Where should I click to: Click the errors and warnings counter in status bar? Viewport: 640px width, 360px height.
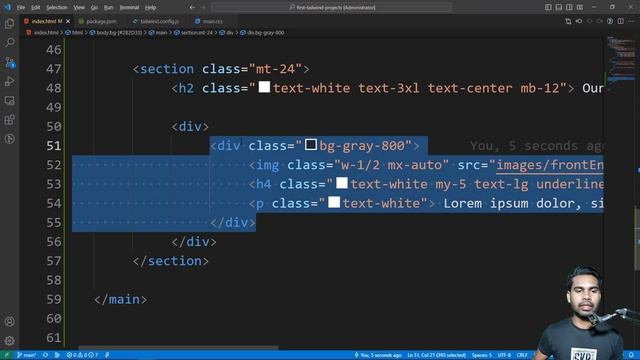pyautogui.click(x=82, y=355)
